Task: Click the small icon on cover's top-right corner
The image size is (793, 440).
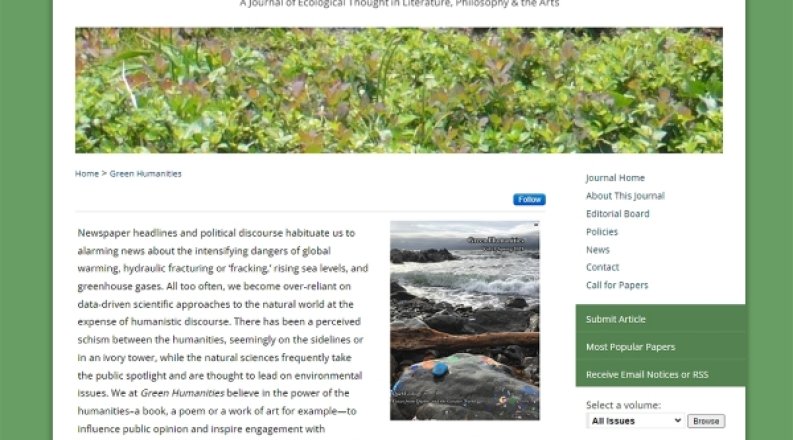Action: 536,224
